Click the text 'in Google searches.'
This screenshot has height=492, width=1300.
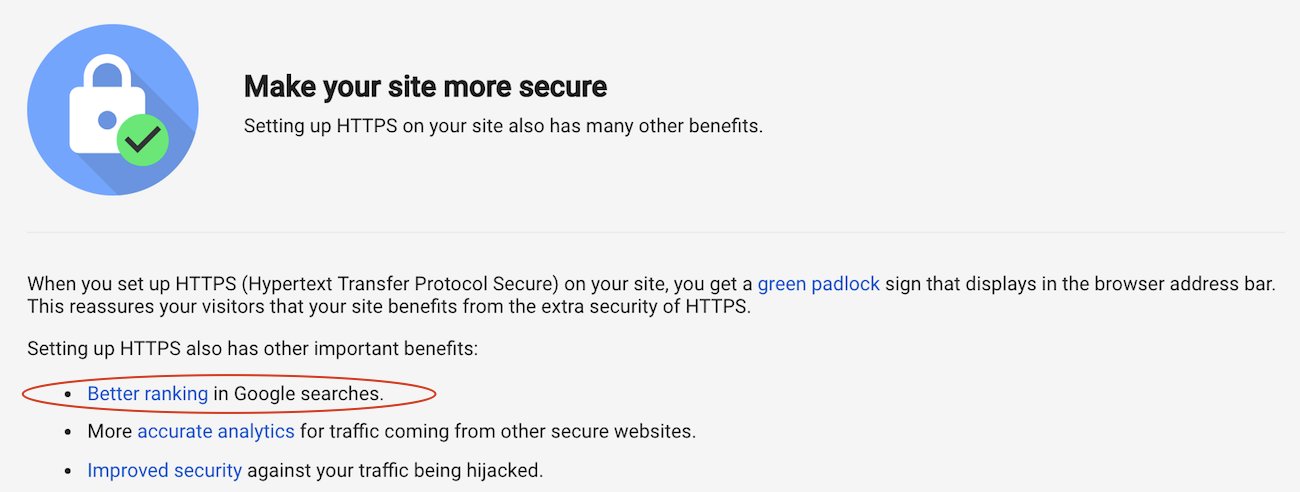[x=298, y=394]
